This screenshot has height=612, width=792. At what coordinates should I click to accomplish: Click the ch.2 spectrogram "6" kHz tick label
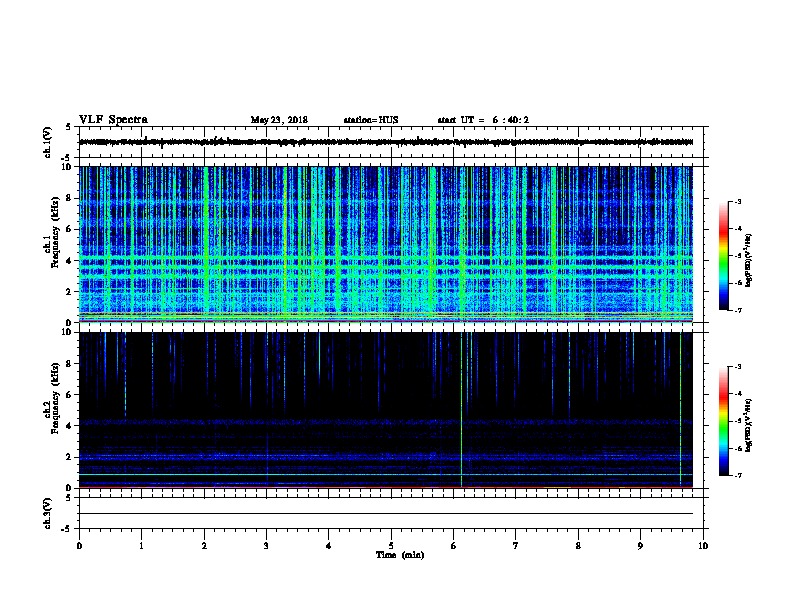pyautogui.click(x=69, y=395)
